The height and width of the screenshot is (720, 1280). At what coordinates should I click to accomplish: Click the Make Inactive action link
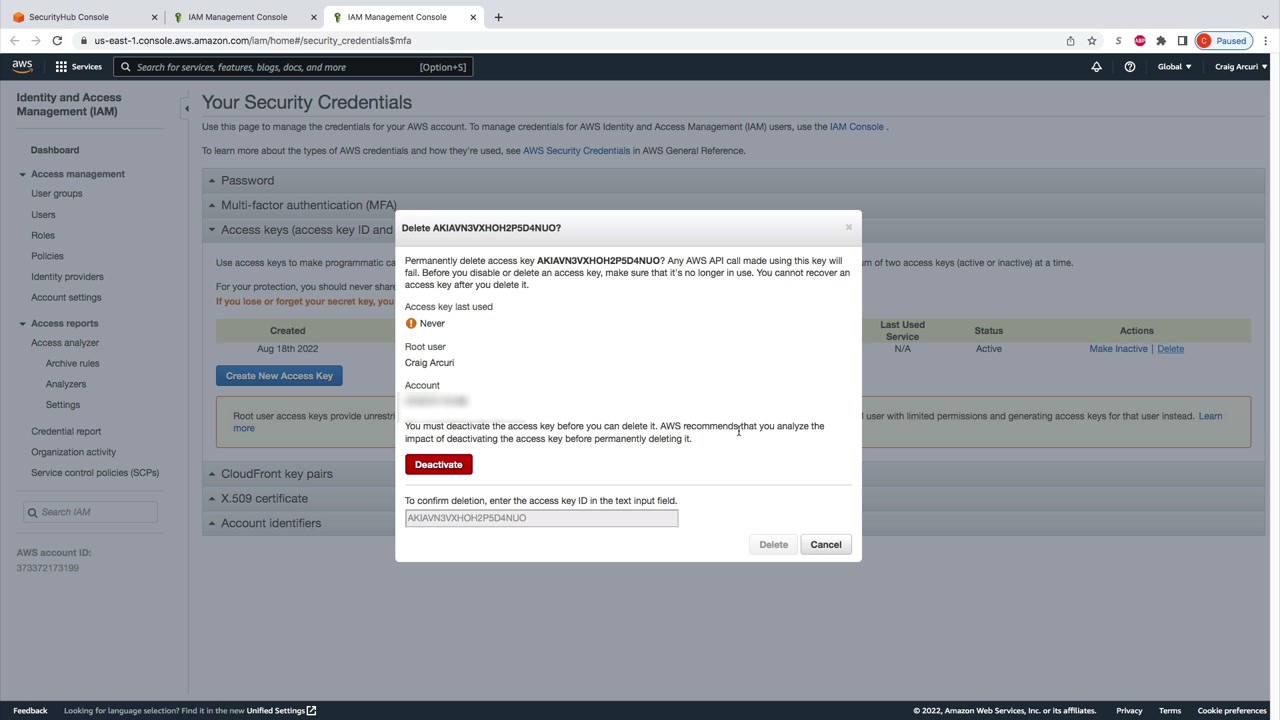(1118, 349)
